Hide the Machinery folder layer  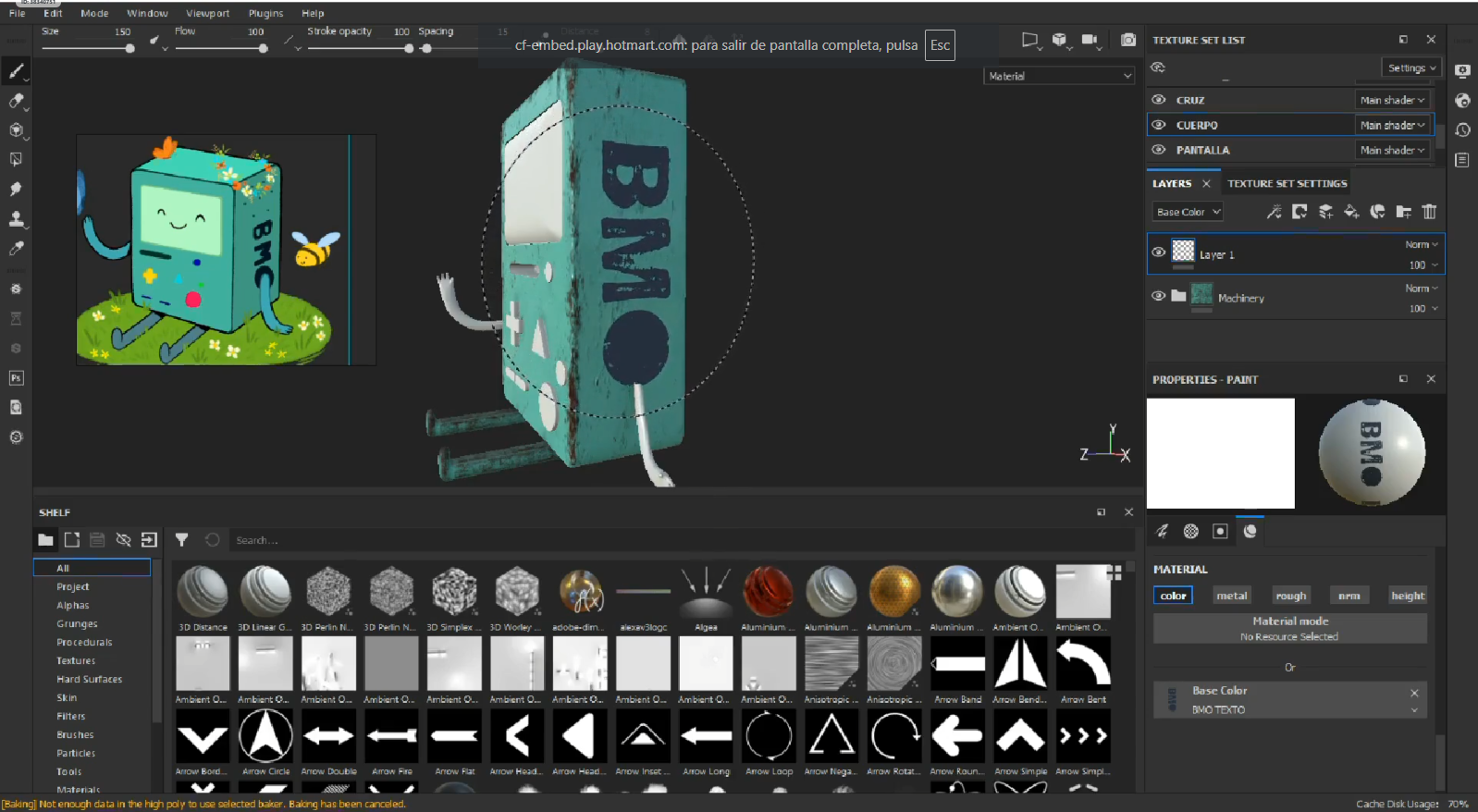coord(1158,296)
